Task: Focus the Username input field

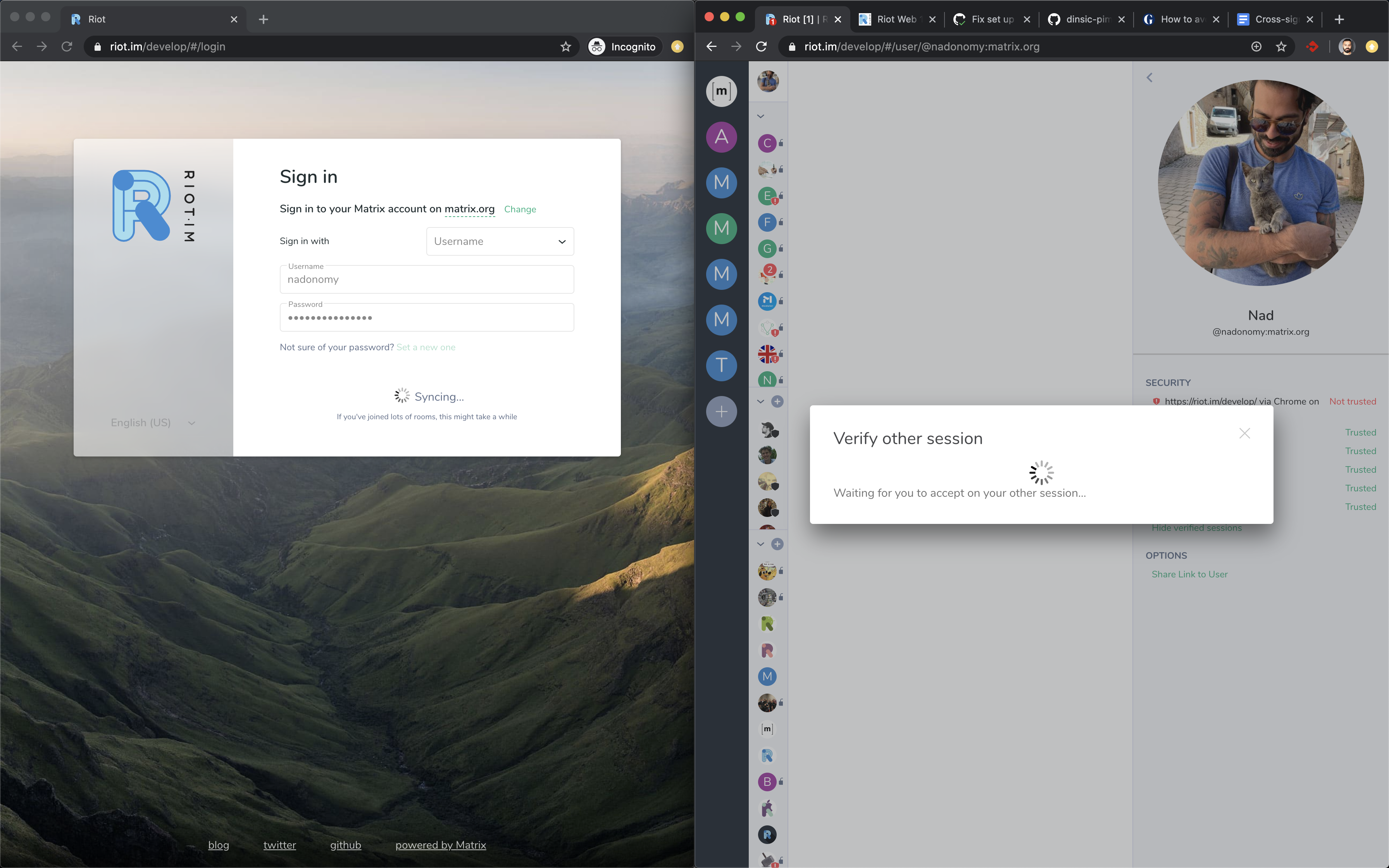Action: pos(426,279)
